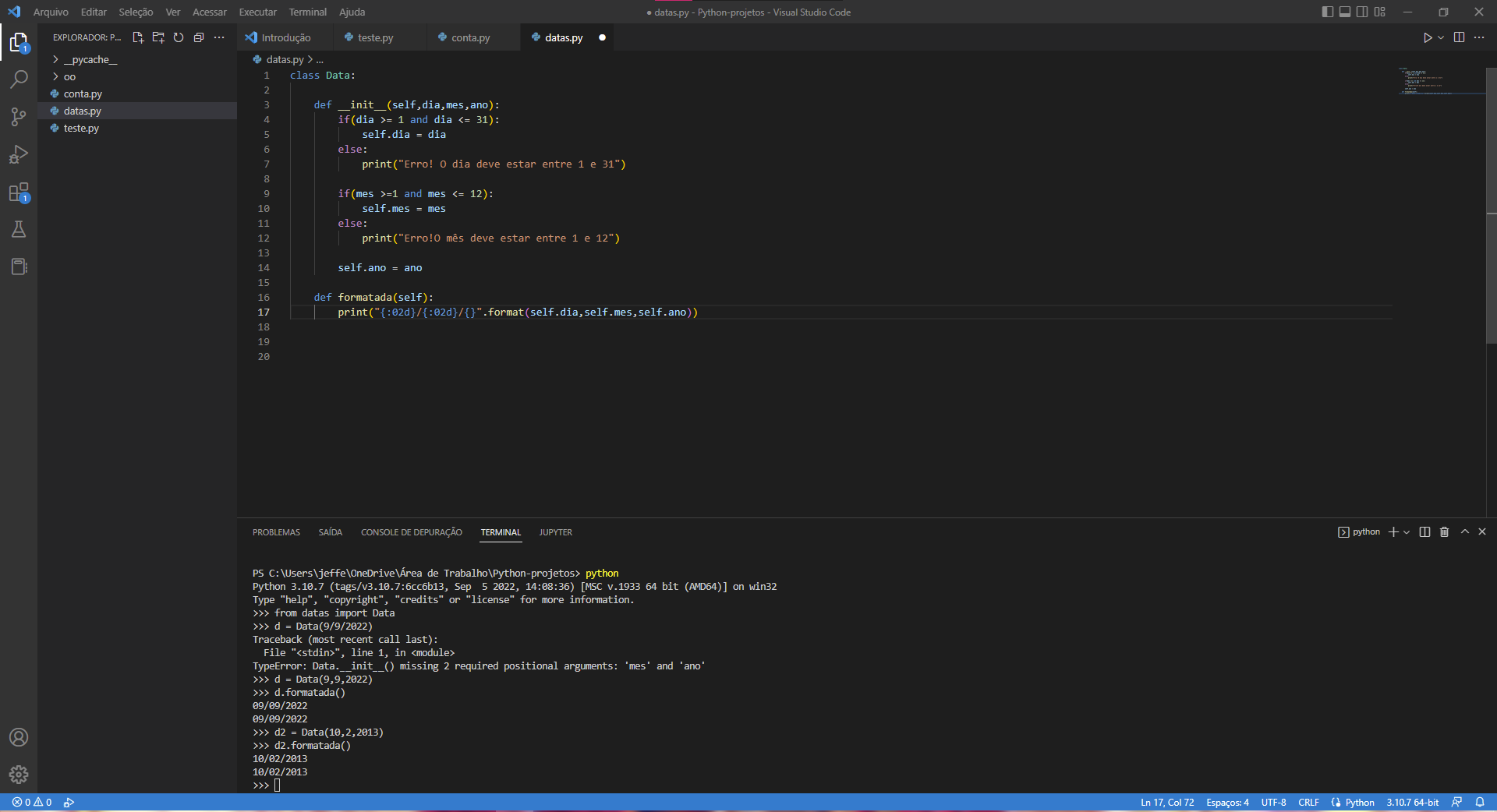Open the Executar menu
Viewport: 1497px width, 812px height.
[x=258, y=12]
